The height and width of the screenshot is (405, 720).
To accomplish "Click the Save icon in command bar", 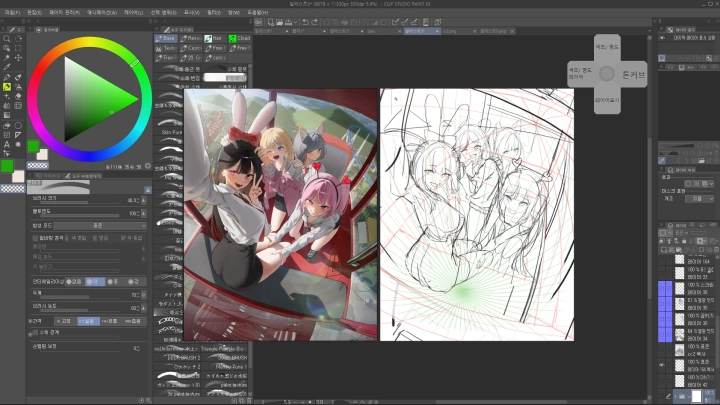I will click(x=288, y=22).
